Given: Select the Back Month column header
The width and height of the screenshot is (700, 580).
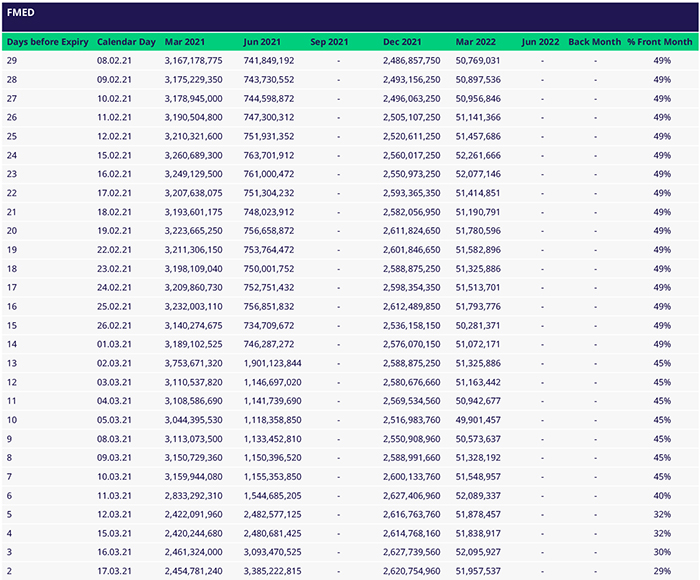Looking at the screenshot, I should pyautogui.click(x=593, y=43).
